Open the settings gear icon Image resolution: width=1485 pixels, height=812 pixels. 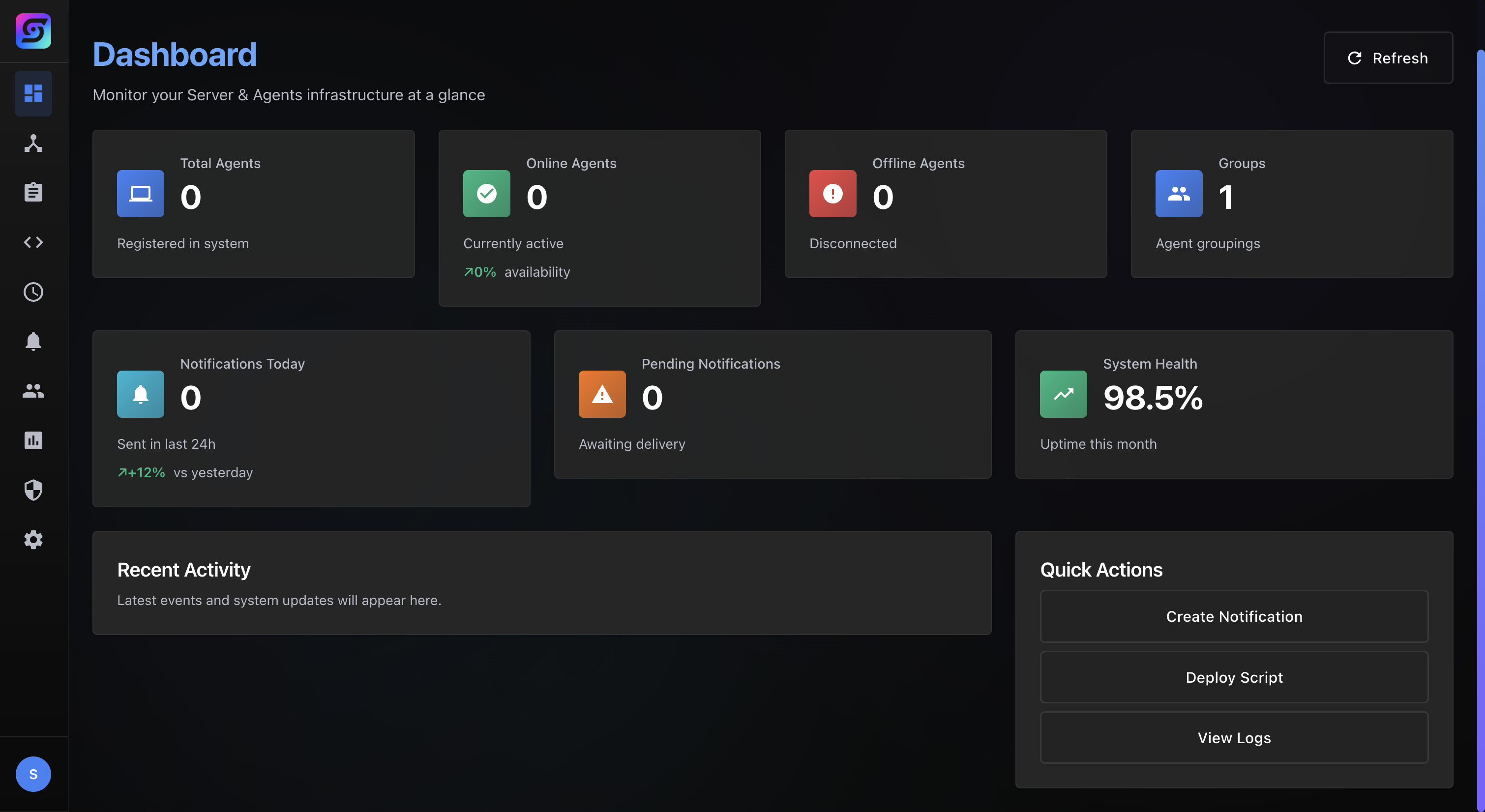tap(33, 539)
